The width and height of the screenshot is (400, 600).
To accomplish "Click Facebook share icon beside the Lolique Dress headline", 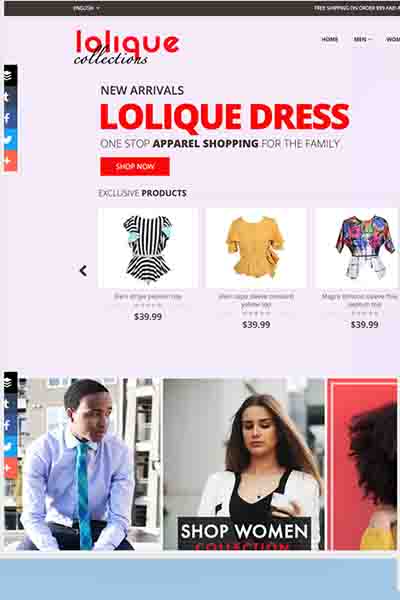I will [x=10, y=118].
